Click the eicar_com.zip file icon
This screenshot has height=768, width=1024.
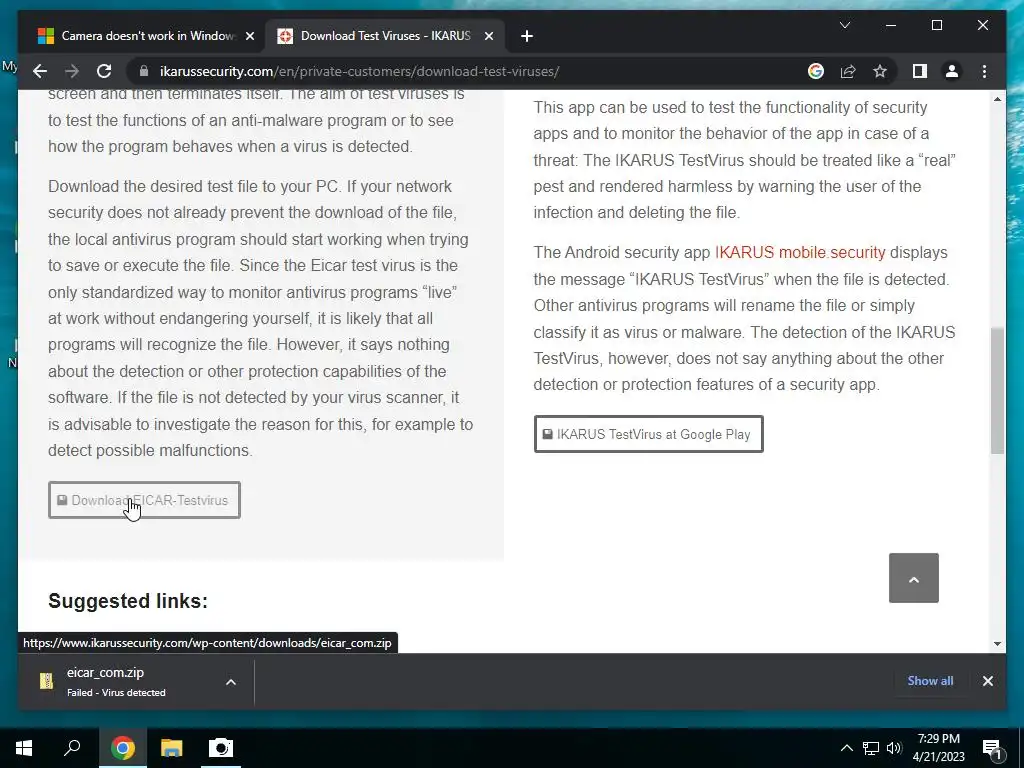46,681
